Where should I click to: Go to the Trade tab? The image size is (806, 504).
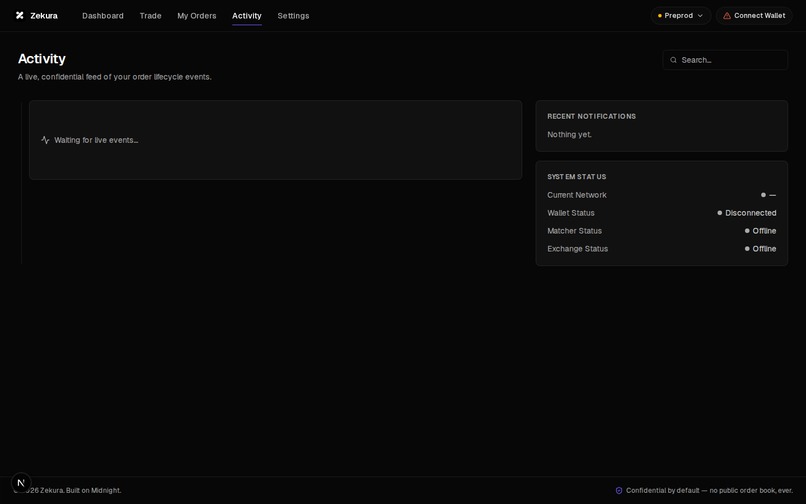coord(151,16)
